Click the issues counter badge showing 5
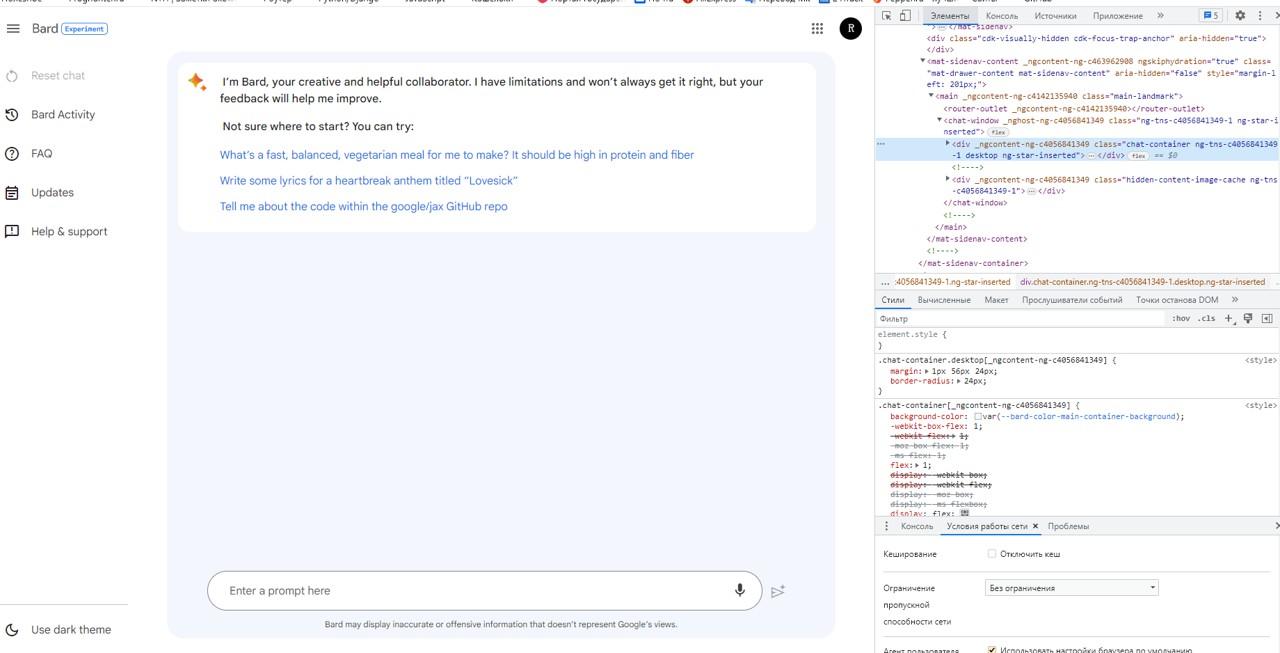 [x=1211, y=16]
